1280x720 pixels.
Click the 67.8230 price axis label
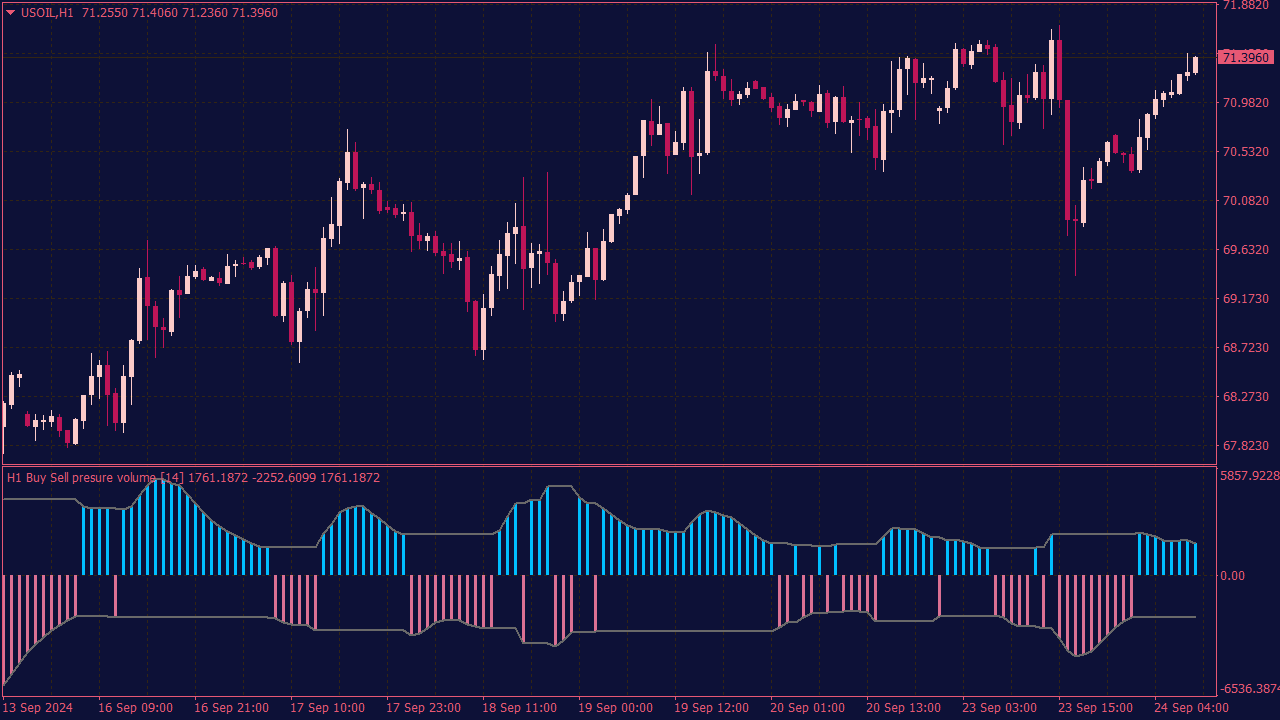tap(1245, 446)
